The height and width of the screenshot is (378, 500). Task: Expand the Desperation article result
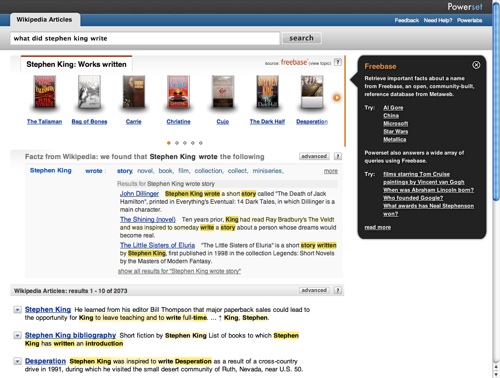tap(17, 361)
